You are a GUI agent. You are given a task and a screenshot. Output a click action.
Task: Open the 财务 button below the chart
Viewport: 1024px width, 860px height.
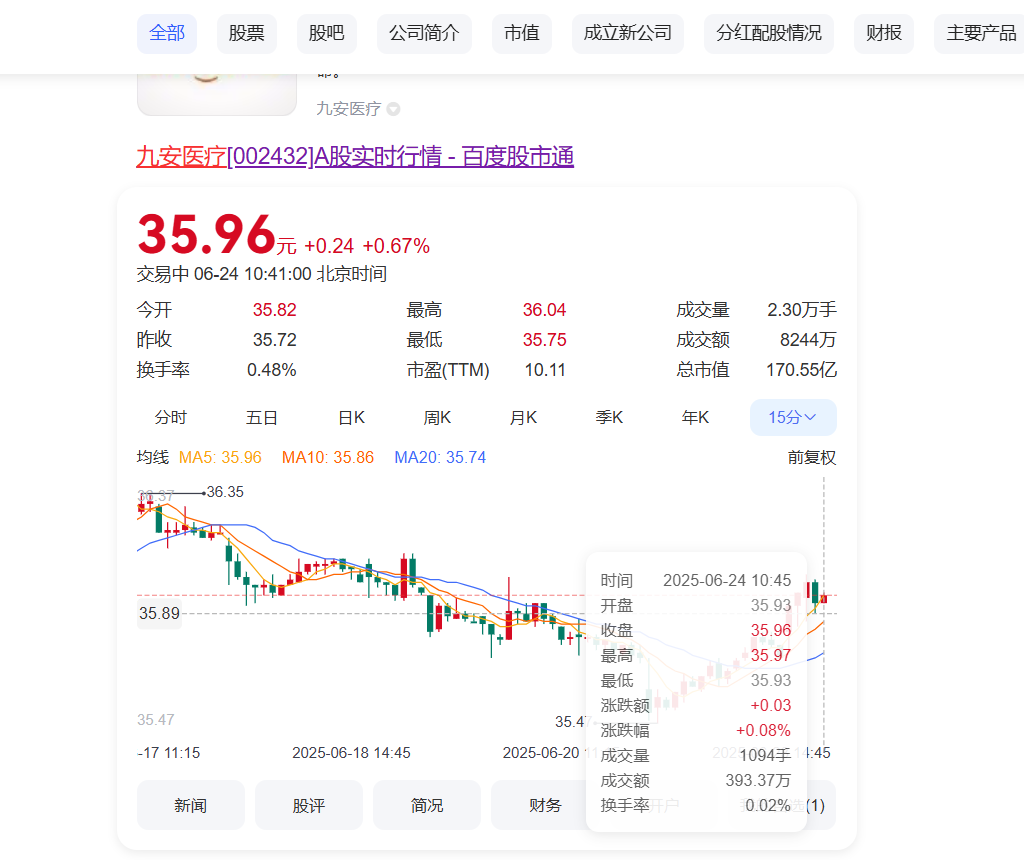(539, 805)
